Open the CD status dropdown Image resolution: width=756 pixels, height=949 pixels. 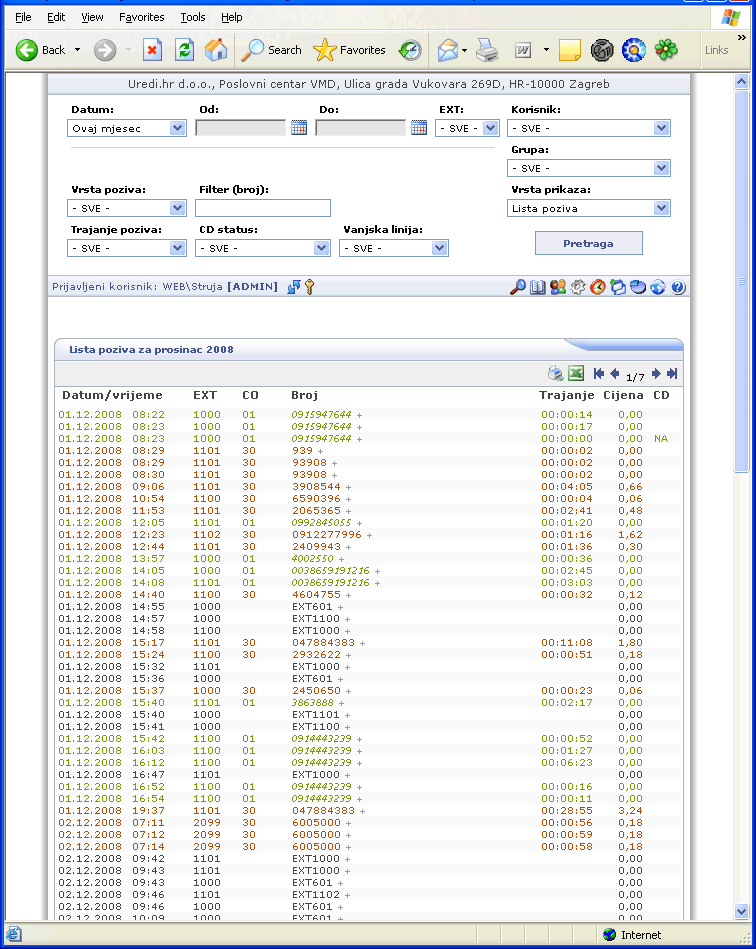(263, 248)
